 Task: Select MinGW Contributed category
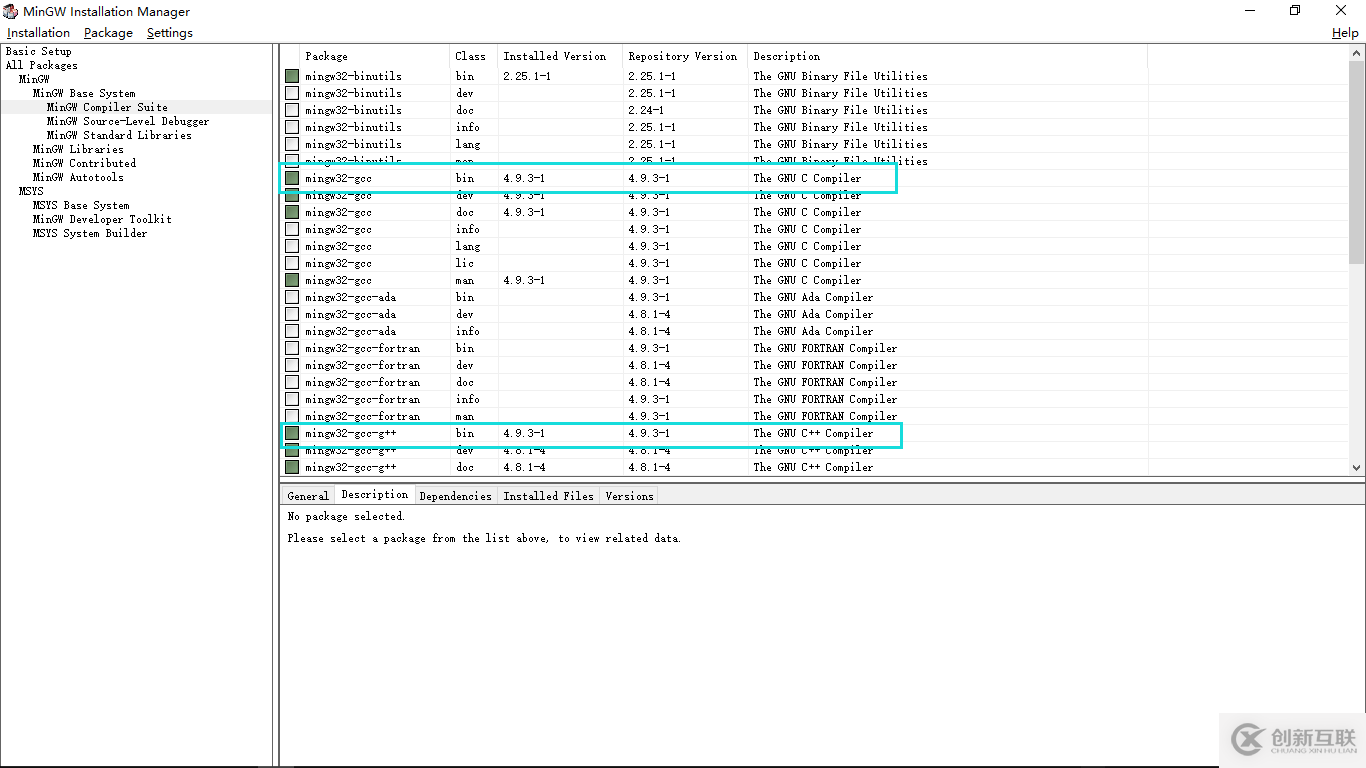pos(84,163)
